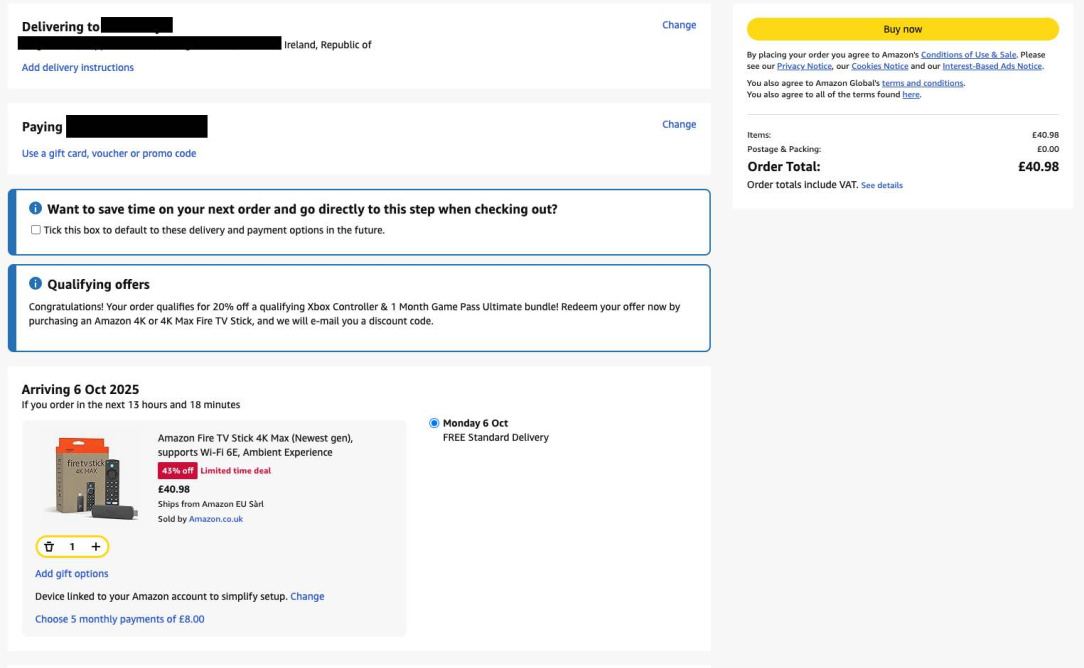
Task: Open Amazon Global terms and conditions link
Action: coord(922,83)
